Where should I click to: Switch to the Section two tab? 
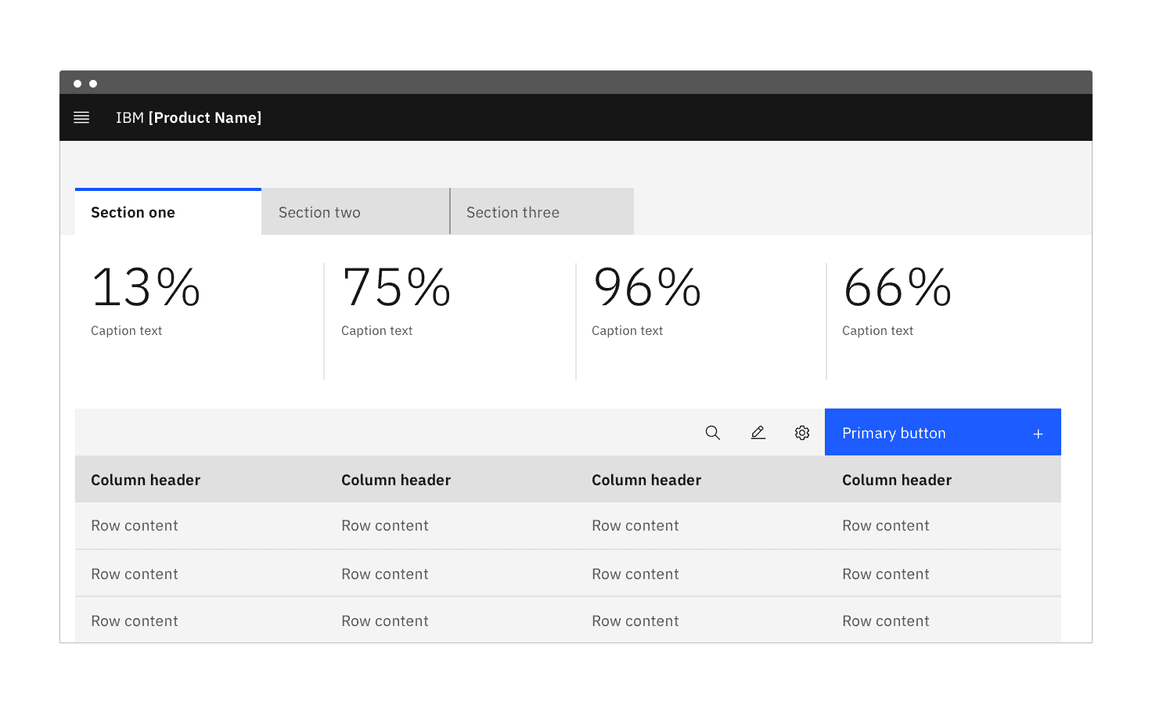[x=319, y=212]
